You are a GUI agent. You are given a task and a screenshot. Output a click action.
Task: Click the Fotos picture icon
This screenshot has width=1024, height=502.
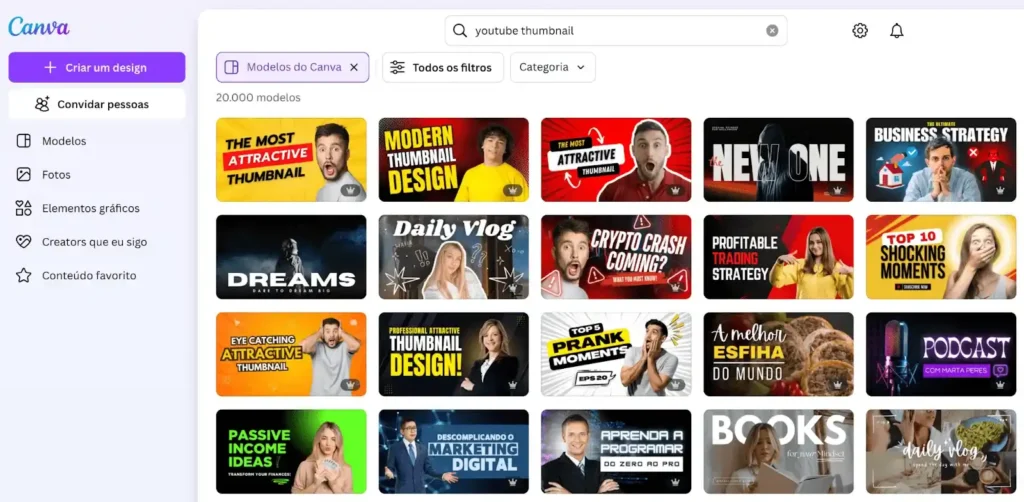point(24,175)
